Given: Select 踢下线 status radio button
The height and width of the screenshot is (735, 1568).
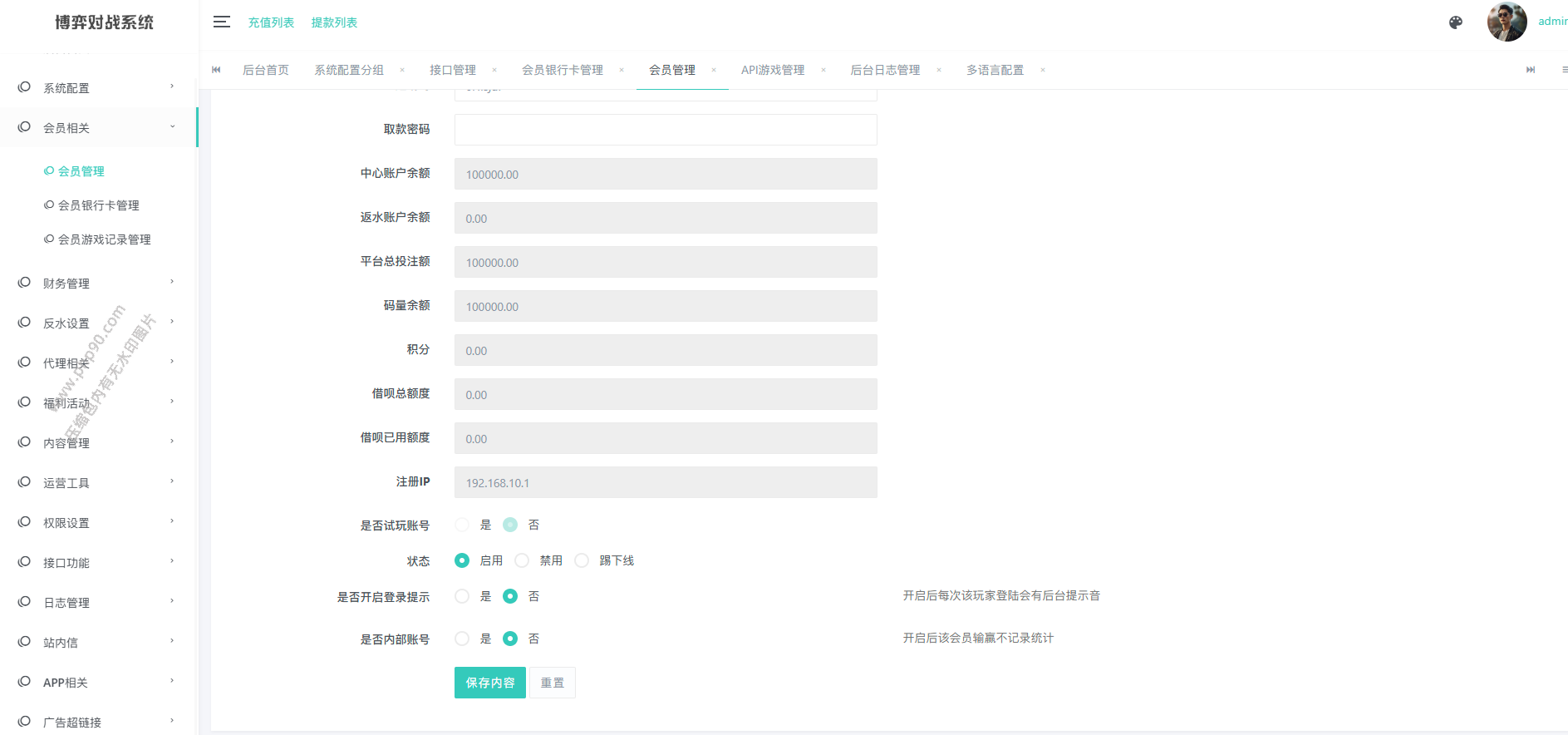Looking at the screenshot, I should pyautogui.click(x=582, y=560).
